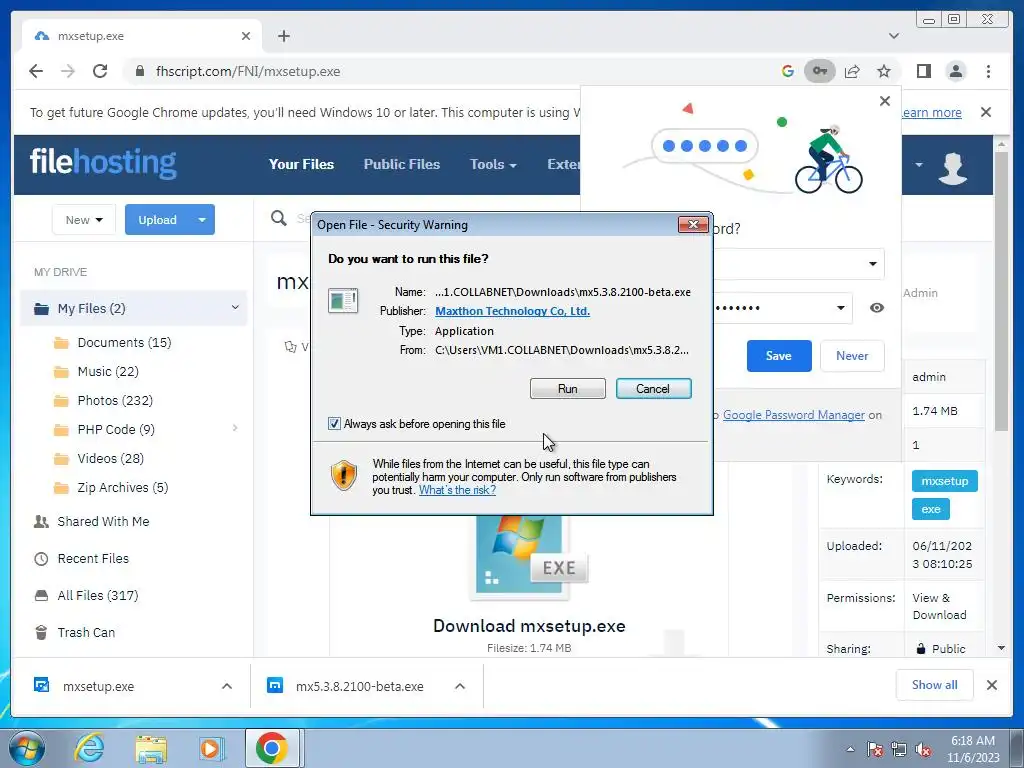Click the Recent Files clock icon
This screenshot has height=768, width=1024.
[x=41, y=558]
